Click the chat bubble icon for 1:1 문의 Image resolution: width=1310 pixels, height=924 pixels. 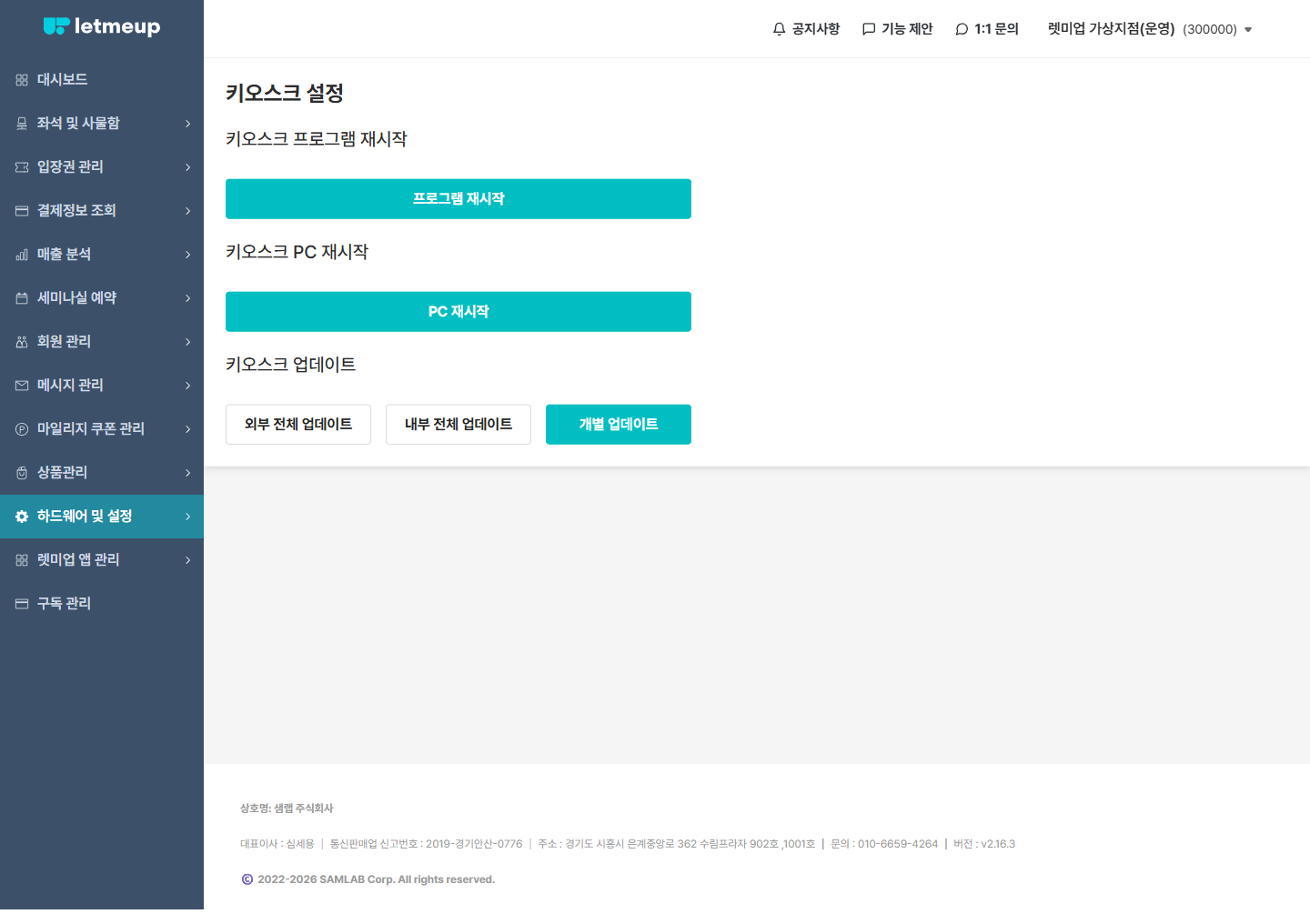(962, 29)
